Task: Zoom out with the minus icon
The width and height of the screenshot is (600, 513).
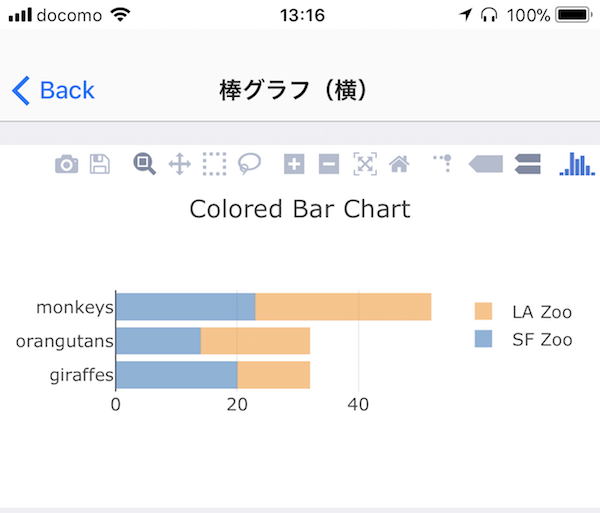Action: point(329,164)
